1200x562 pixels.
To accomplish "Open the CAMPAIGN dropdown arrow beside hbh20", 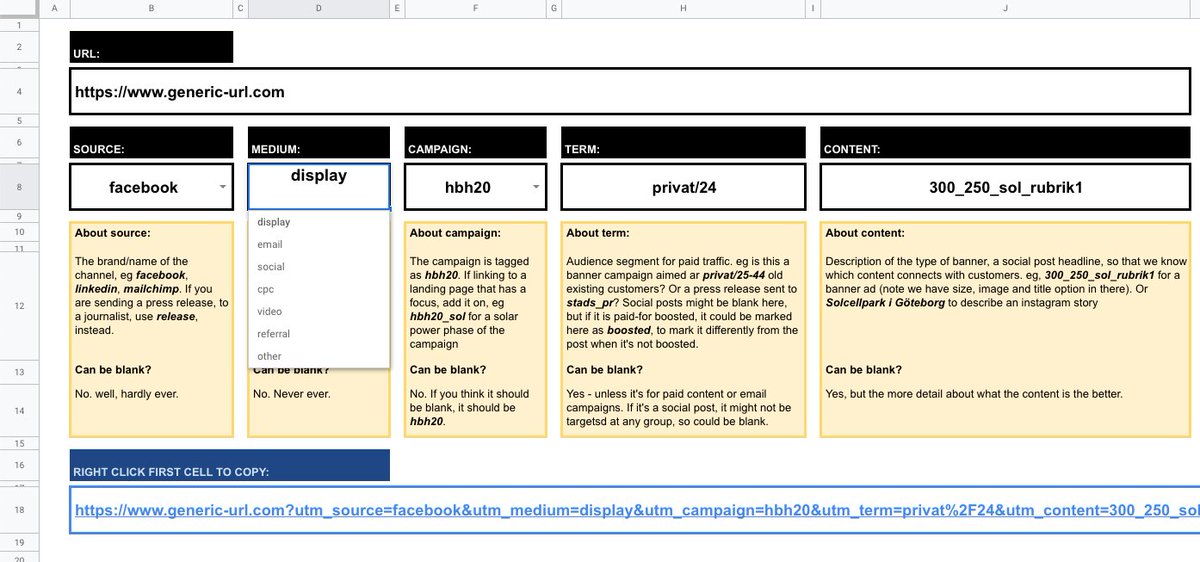I will point(537,187).
